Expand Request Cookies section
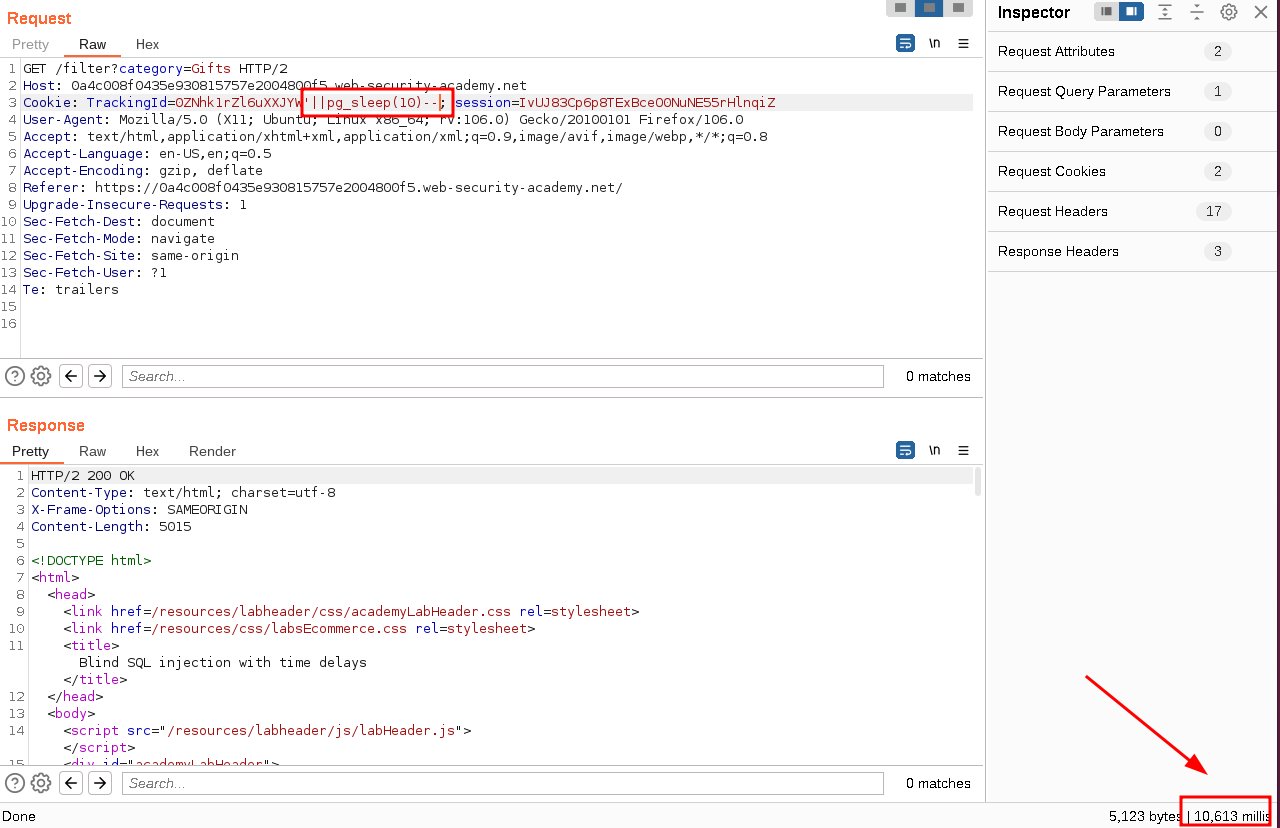 point(1134,171)
